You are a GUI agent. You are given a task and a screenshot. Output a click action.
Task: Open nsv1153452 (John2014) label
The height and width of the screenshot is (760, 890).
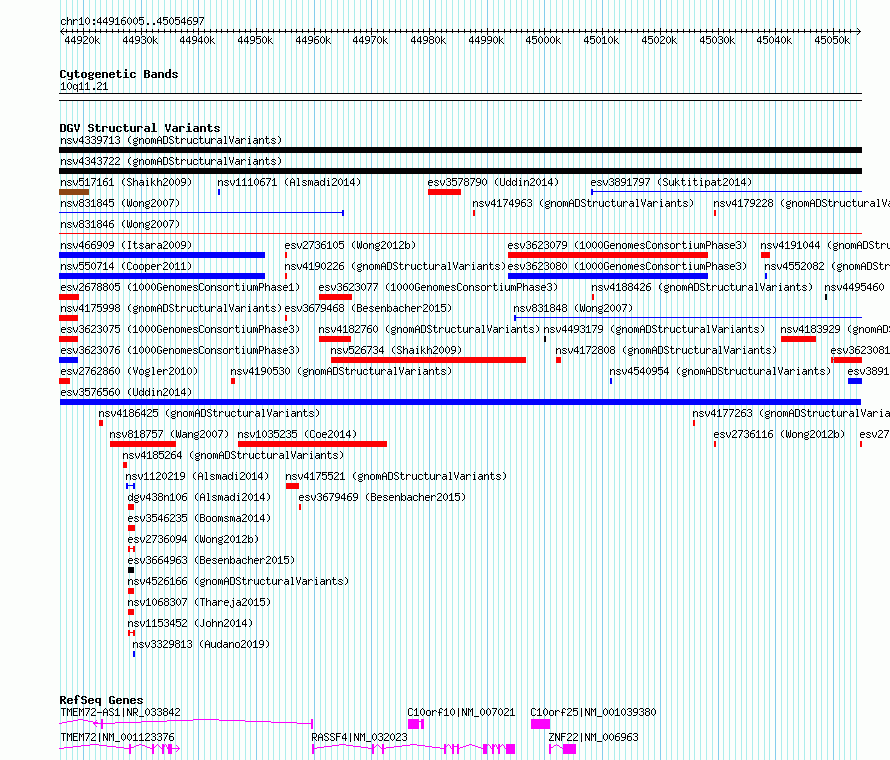(190, 623)
